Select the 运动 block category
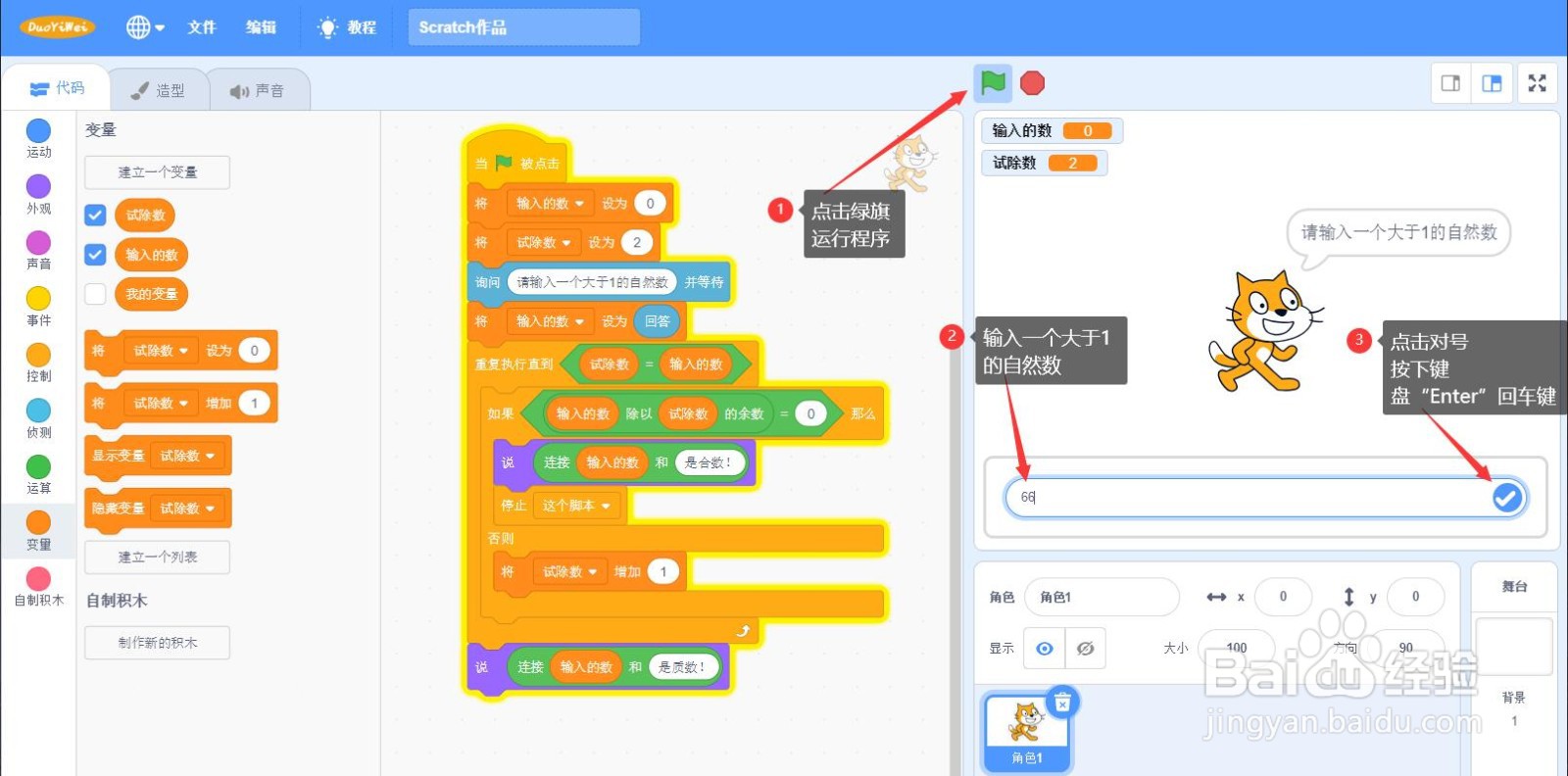The width and height of the screenshot is (1568, 776). tap(38, 138)
